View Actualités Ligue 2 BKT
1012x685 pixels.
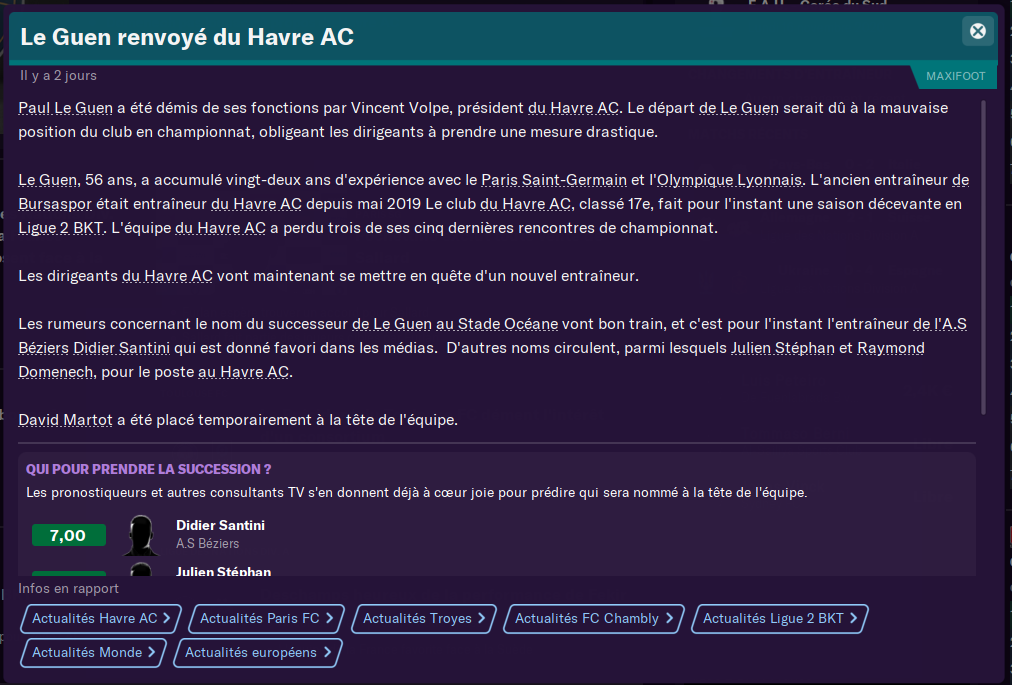click(x=780, y=619)
